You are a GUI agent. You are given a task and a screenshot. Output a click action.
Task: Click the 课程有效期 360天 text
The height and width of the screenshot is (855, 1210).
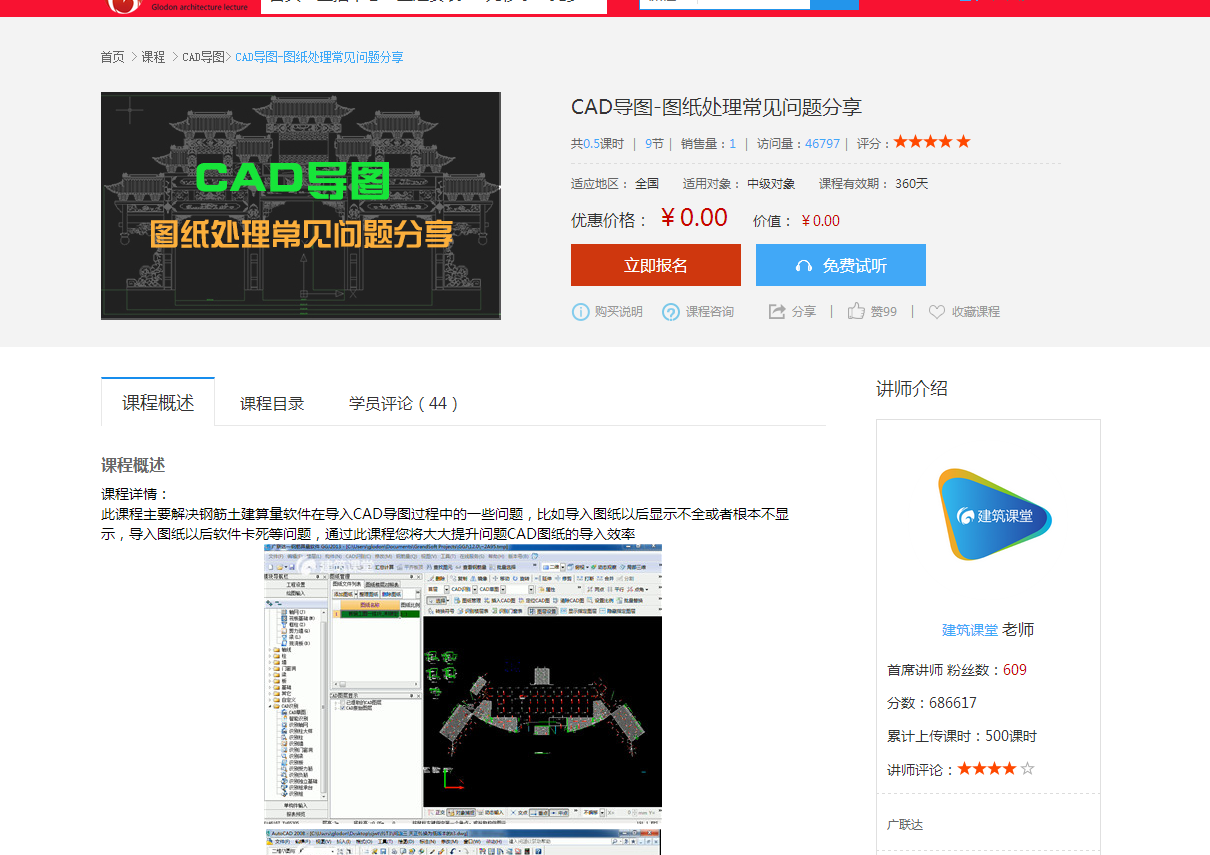pos(874,184)
